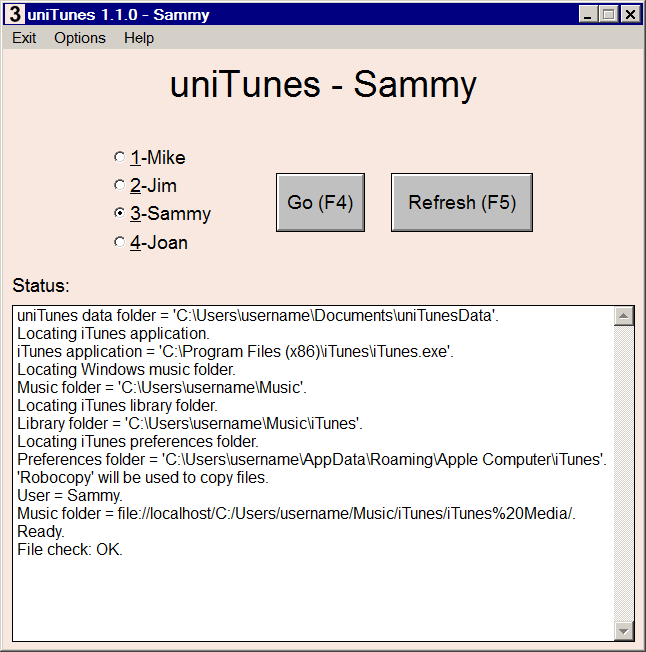Click the 'Preferences folder =' status line

pyautogui.click(x=312, y=459)
